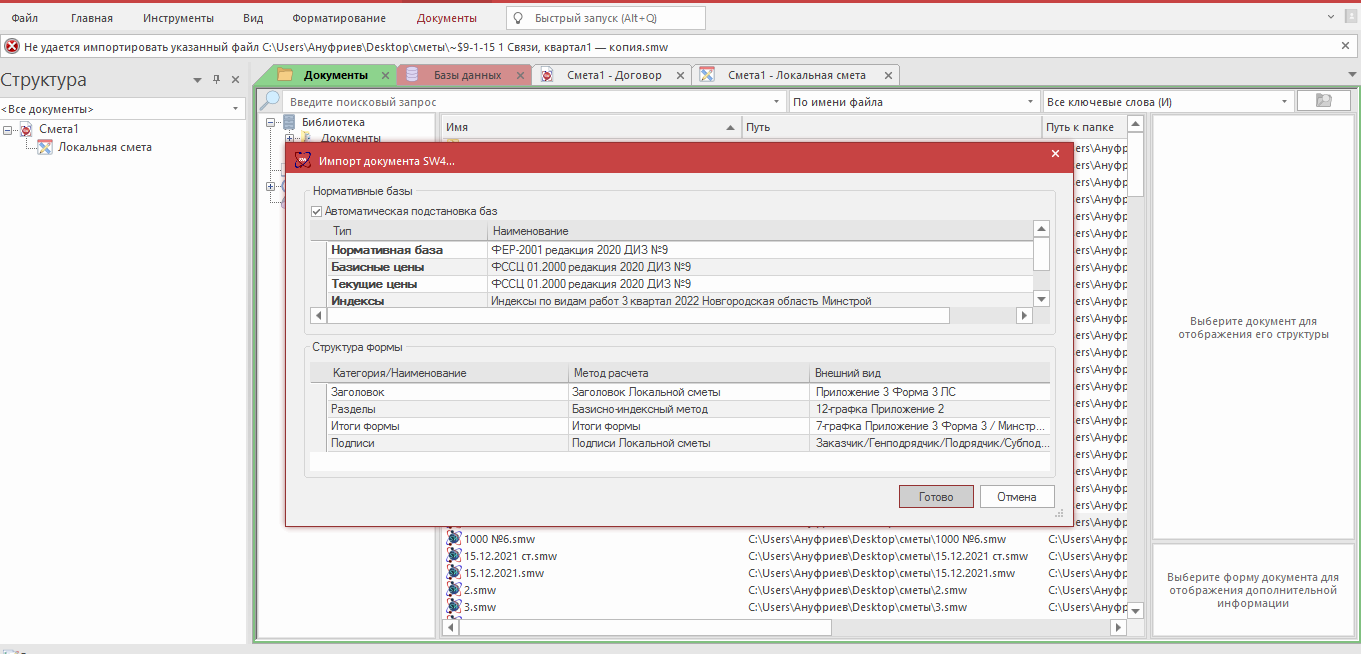Image resolution: width=1361 pixels, height=654 pixels.
Task: Open the Все документы dropdown in Структура
Action: point(236,109)
